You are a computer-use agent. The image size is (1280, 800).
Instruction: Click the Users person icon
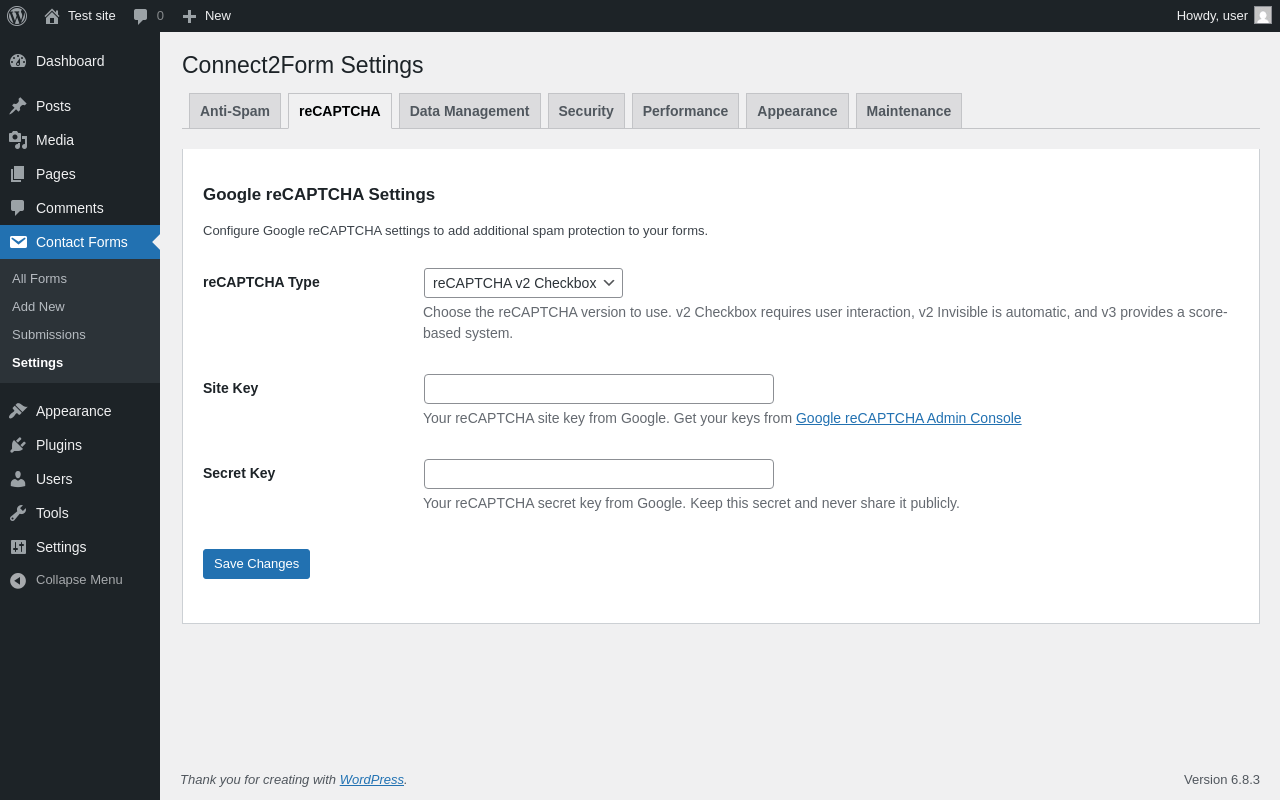point(18,479)
